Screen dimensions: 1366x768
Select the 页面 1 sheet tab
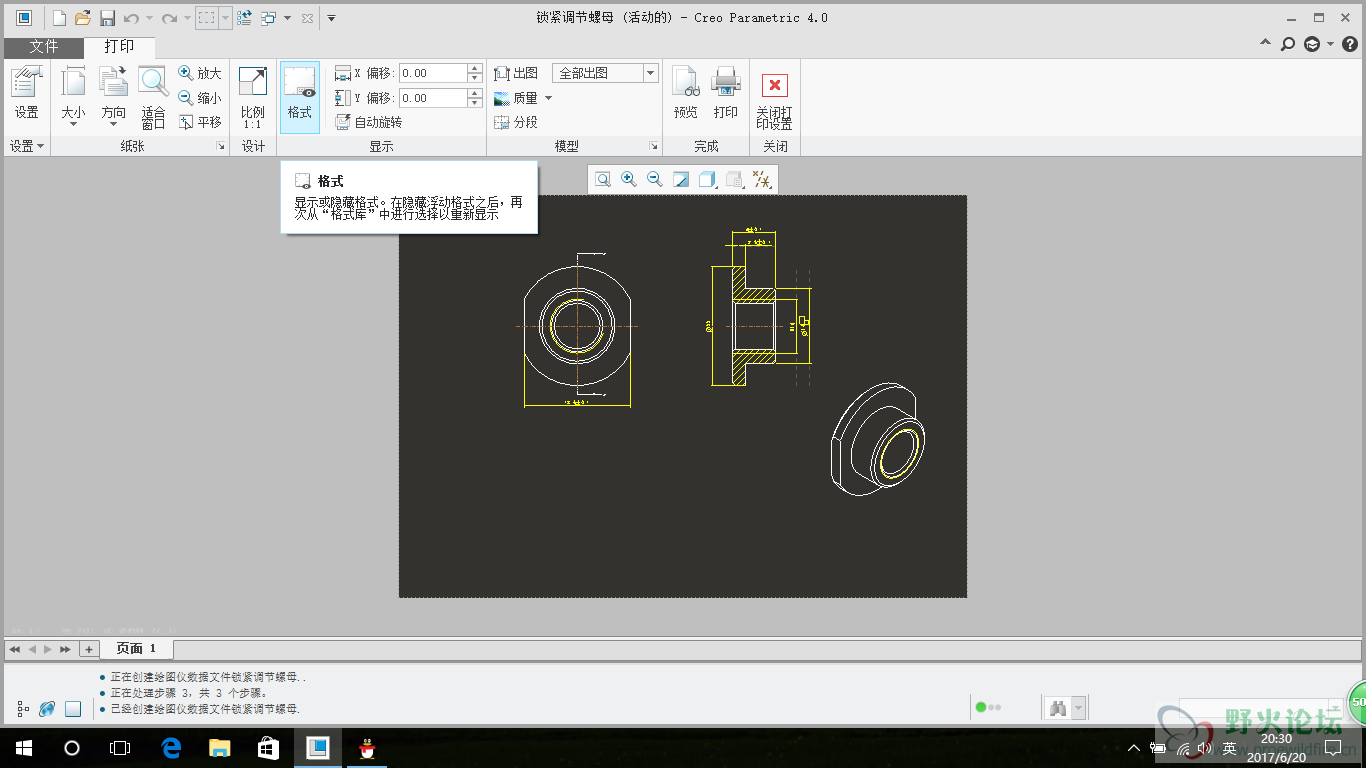(x=136, y=649)
